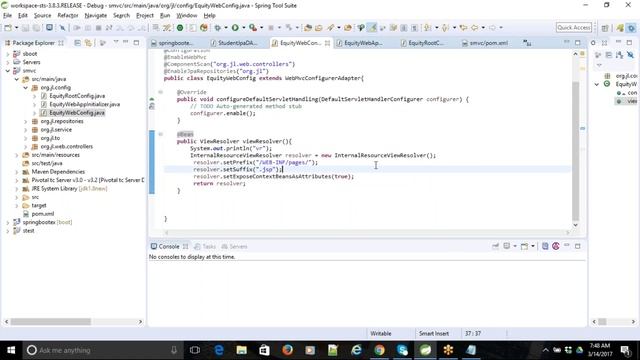
Task: Click the Save All toolbar icon
Action: (x=36, y=28)
